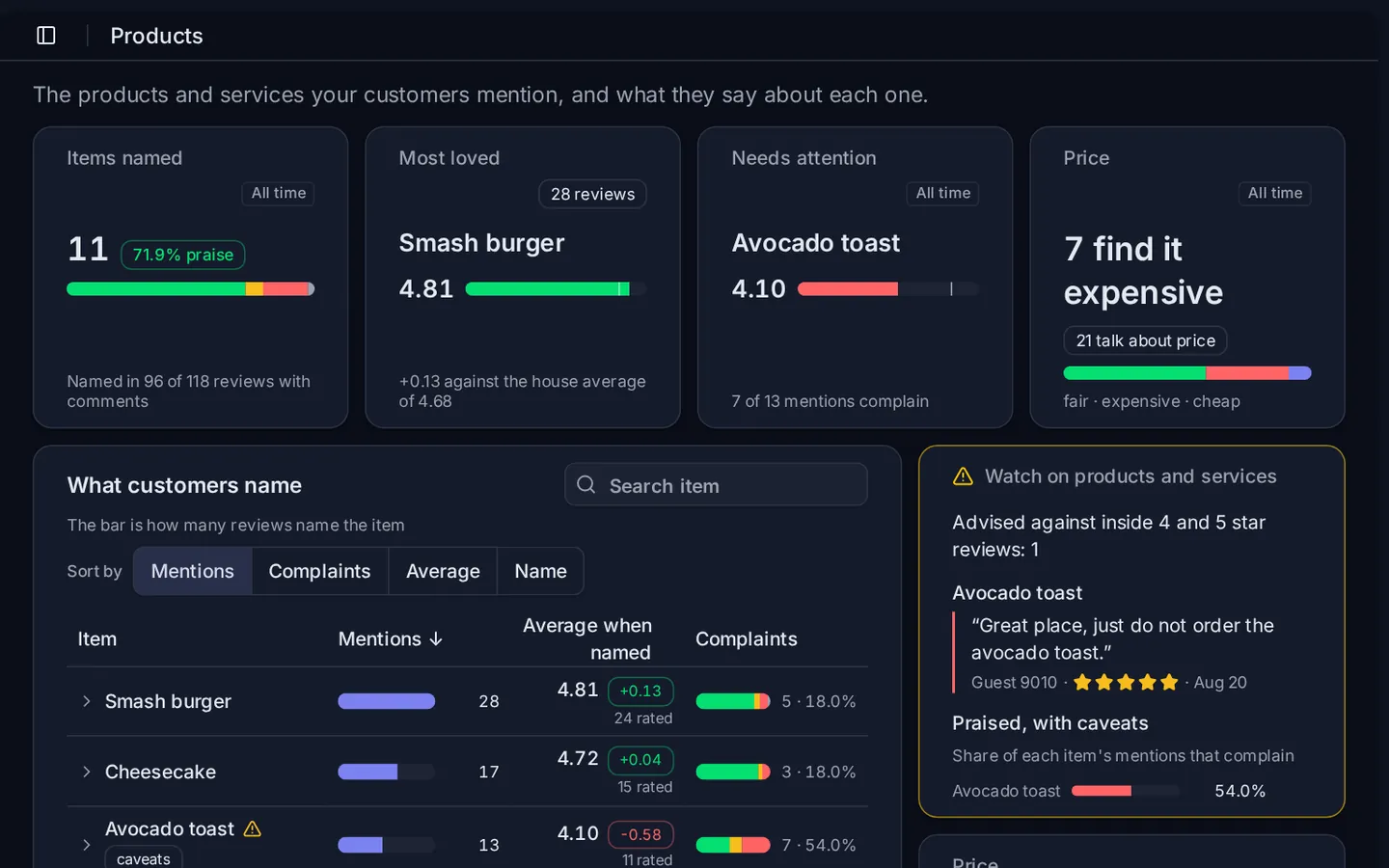
Task: Toggle the sidebar panel icon
Action: tap(46, 36)
